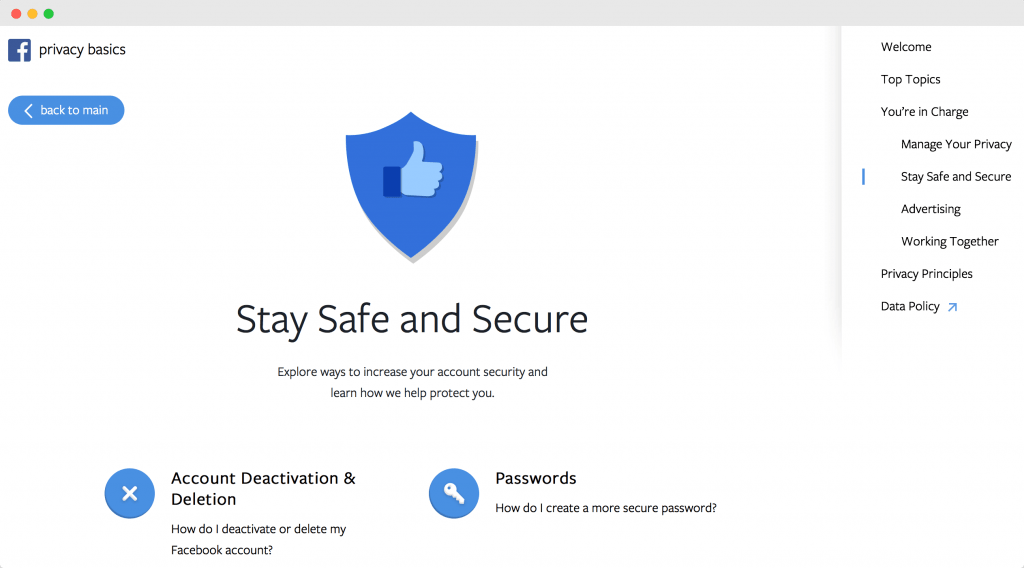Click the Data Policy external link arrow
This screenshot has height=568, width=1024.
pyautogui.click(x=953, y=307)
